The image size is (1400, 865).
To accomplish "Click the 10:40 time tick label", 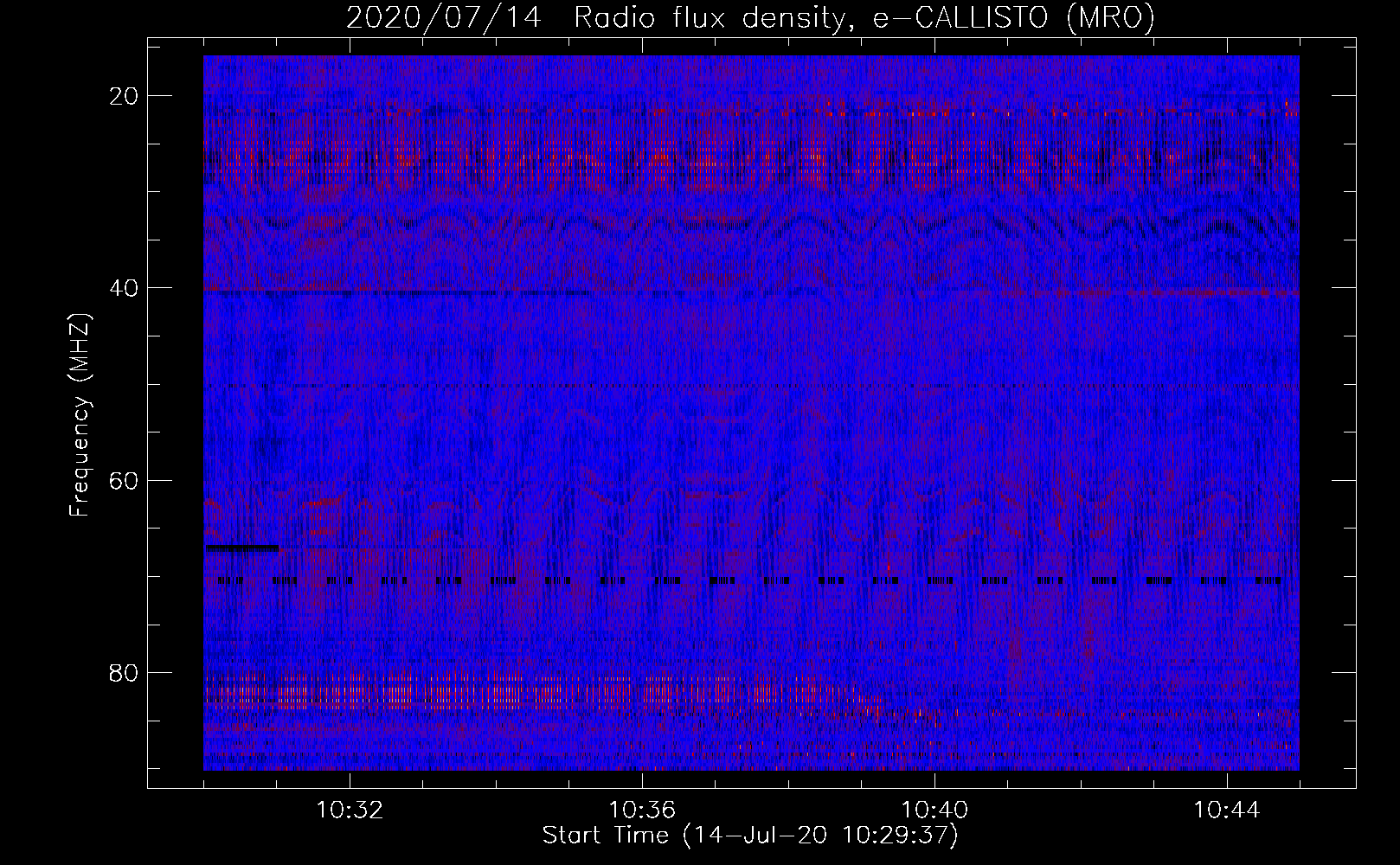I will pyautogui.click(x=934, y=811).
